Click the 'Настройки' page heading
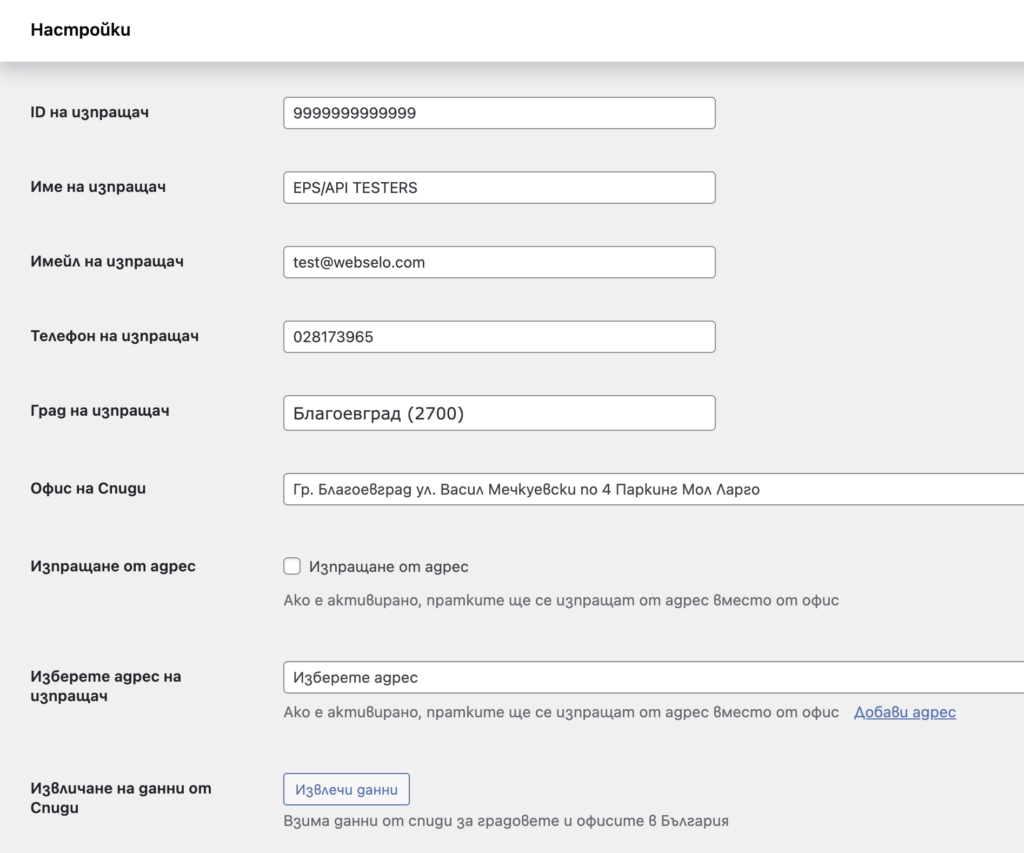The image size is (1024, 853). click(x=80, y=30)
